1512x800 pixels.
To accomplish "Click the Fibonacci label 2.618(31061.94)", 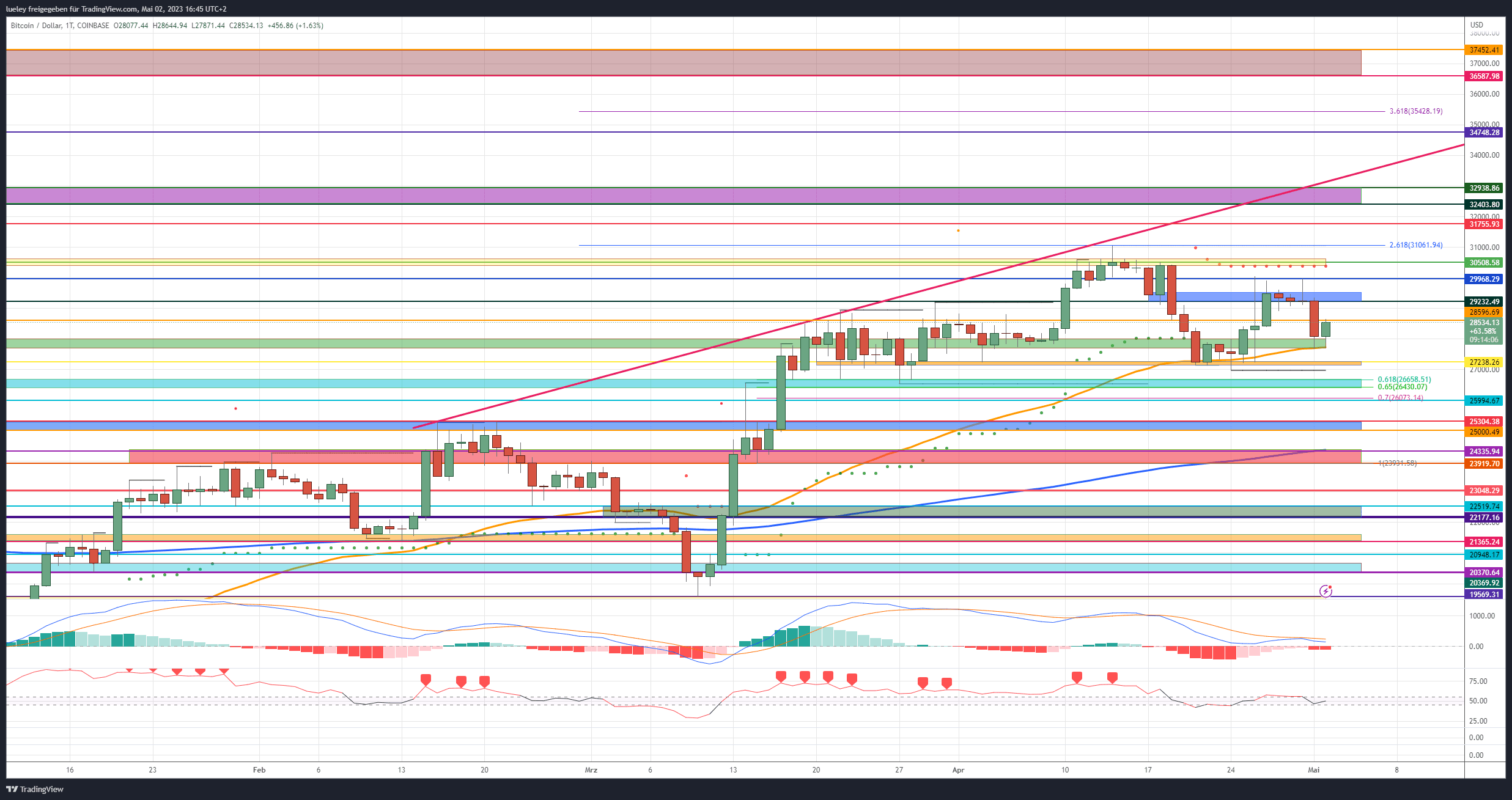I will point(1416,245).
